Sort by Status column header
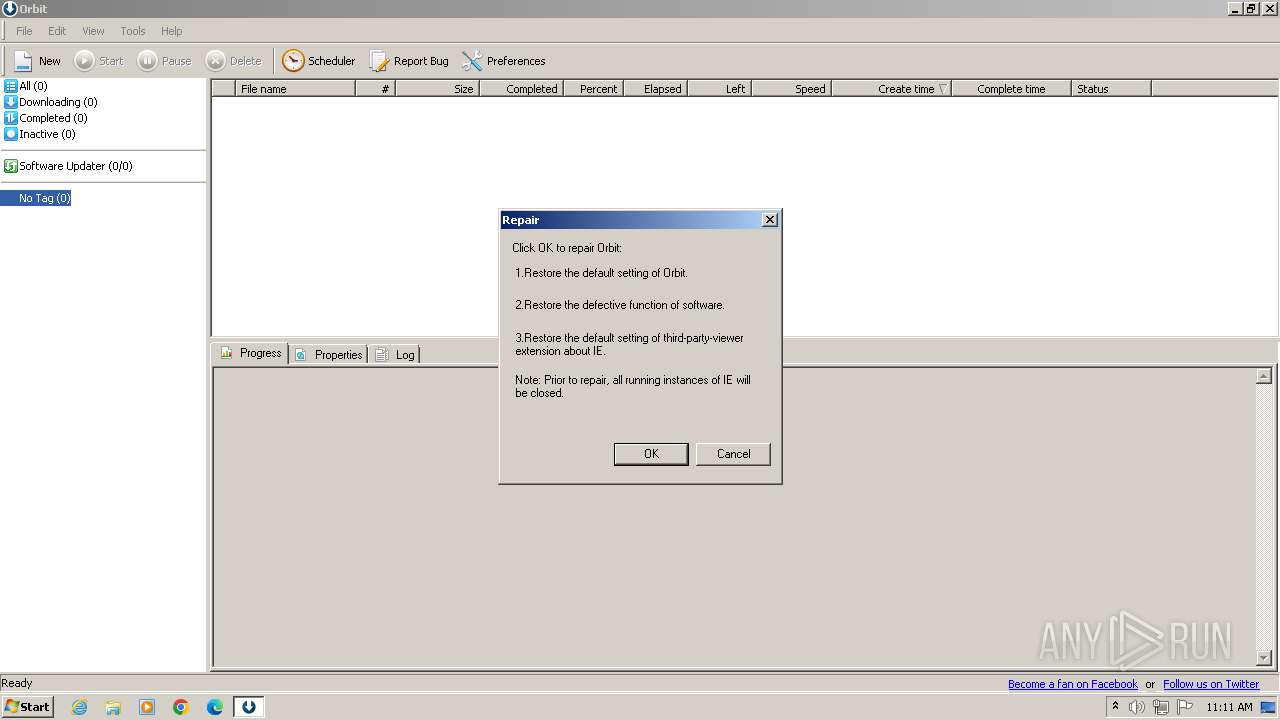This screenshot has height=720, width=1280. tap(1111, 89)
